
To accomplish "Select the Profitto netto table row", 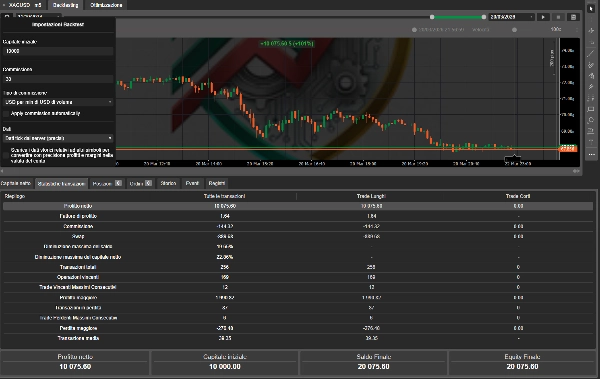I will pyautogui.click(x=298, y=206).
